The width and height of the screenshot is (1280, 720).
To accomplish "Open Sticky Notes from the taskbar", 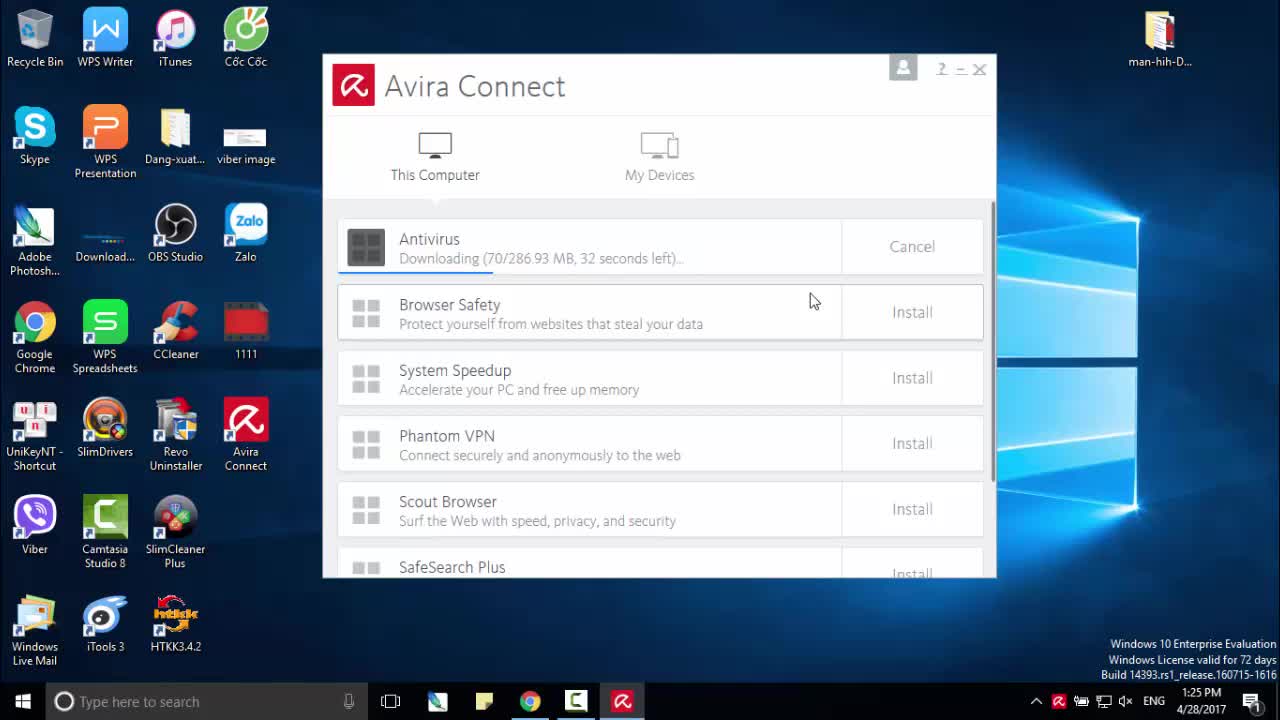I will pyautogui.click(x=484, y=702).
